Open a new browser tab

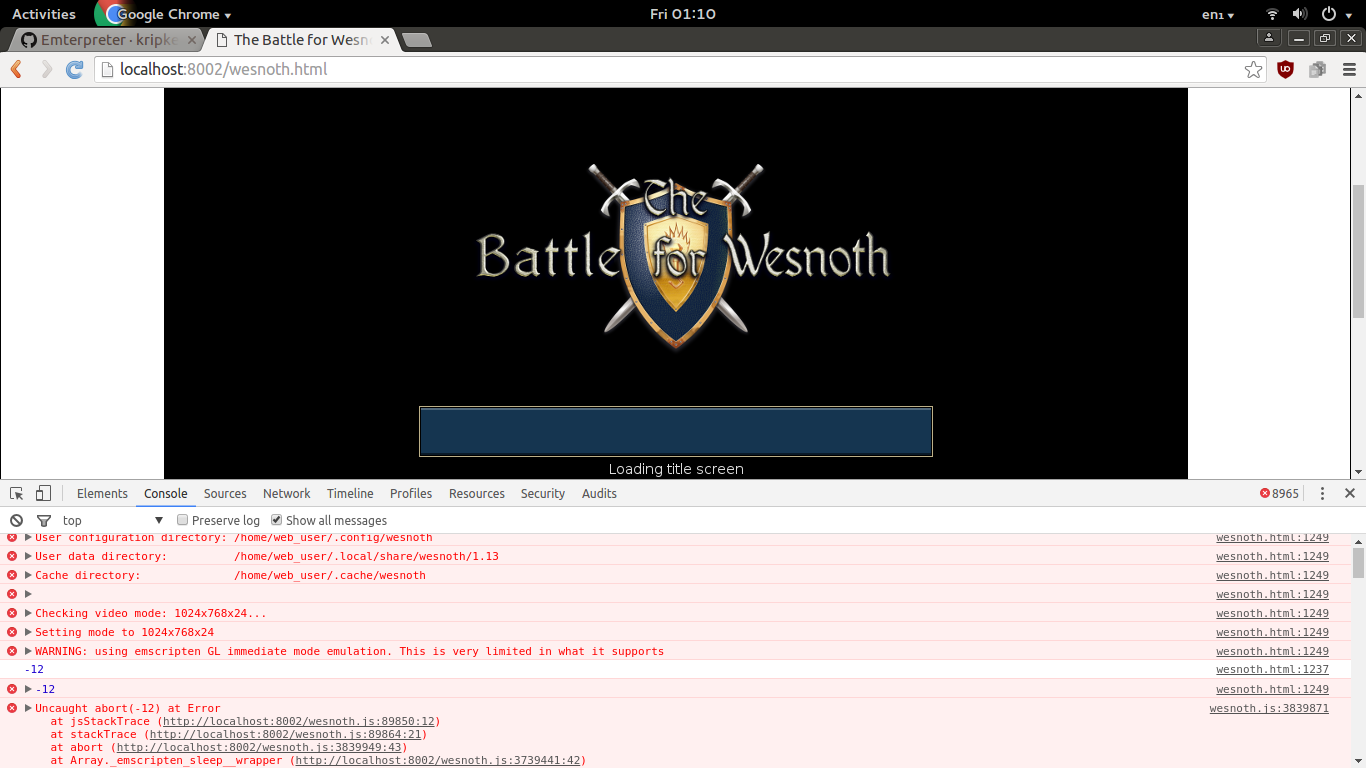point(416,40)
